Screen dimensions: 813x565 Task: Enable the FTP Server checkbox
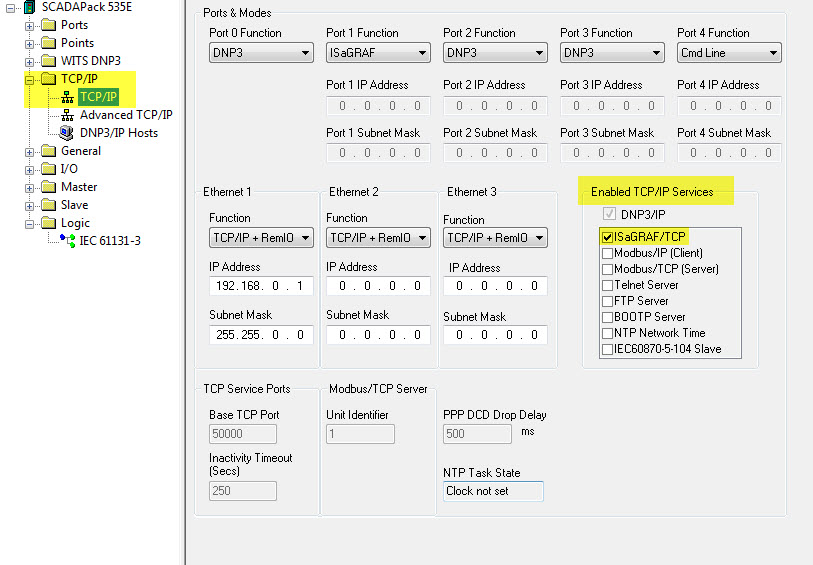coord(607,302)
